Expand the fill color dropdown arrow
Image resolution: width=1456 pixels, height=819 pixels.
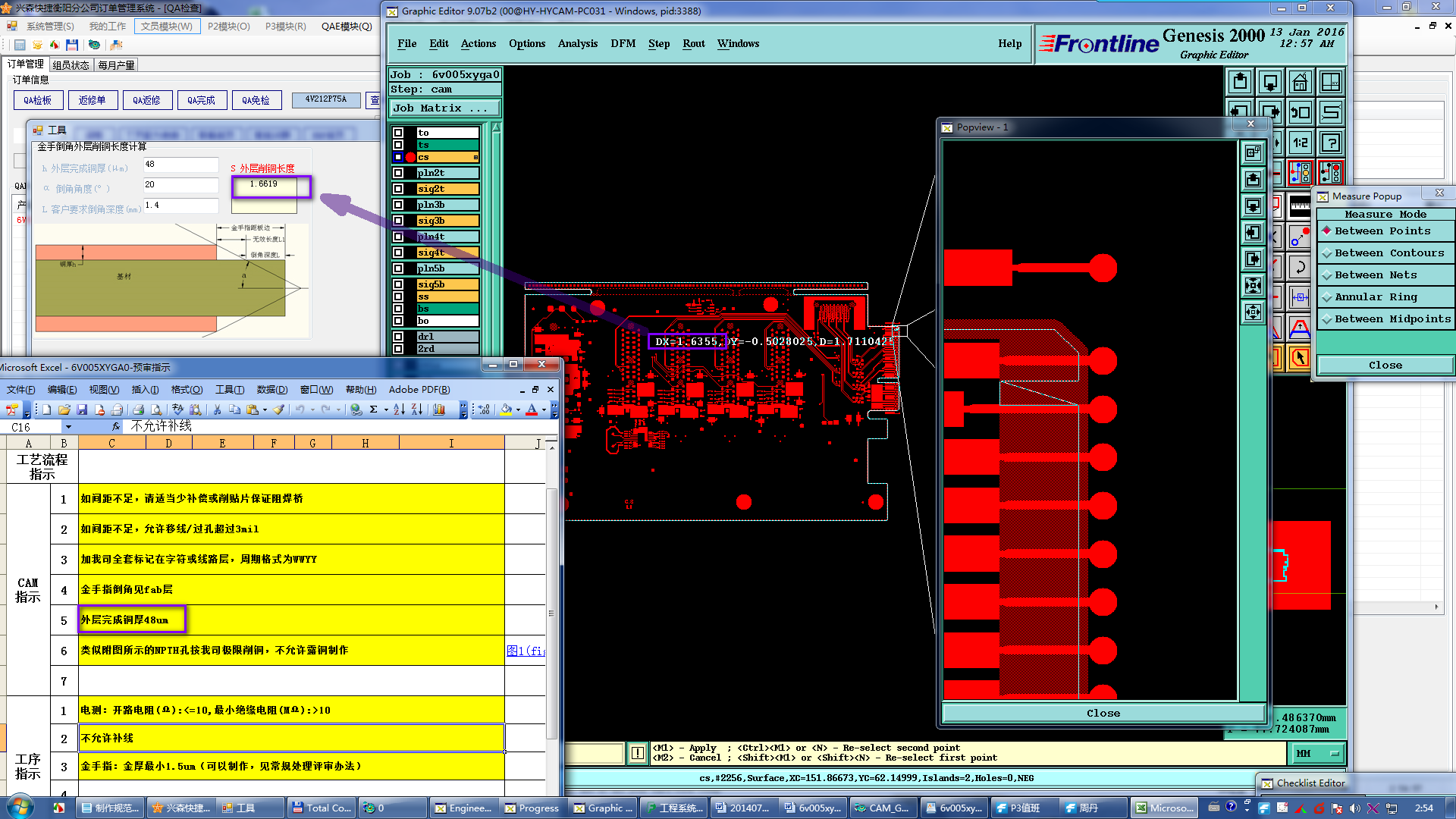(518, 409)
